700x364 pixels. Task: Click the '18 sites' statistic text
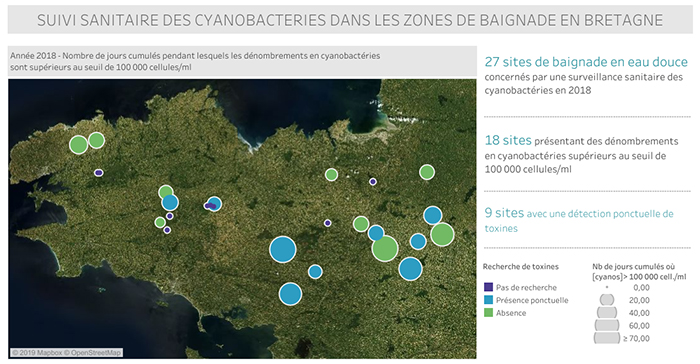click(508, 140)
